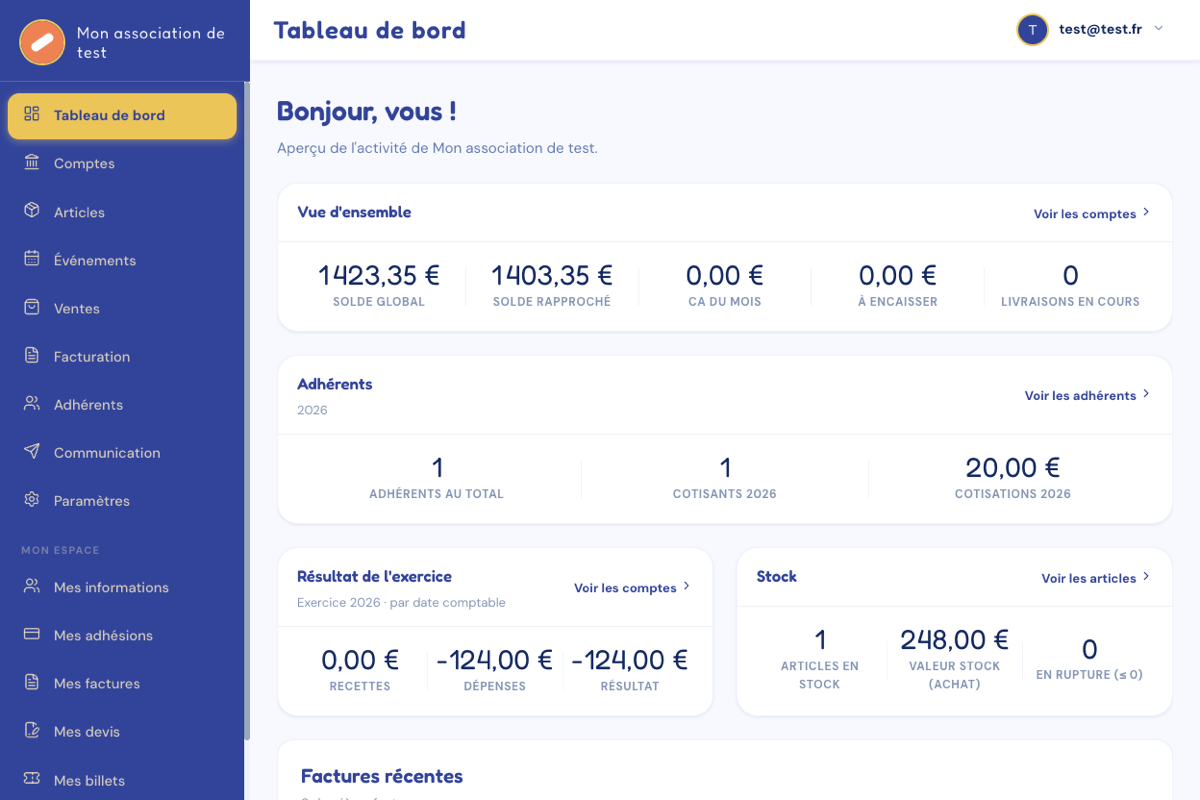Click the RÉSULTAT label
1200x800 pixels.
(630, 686)
